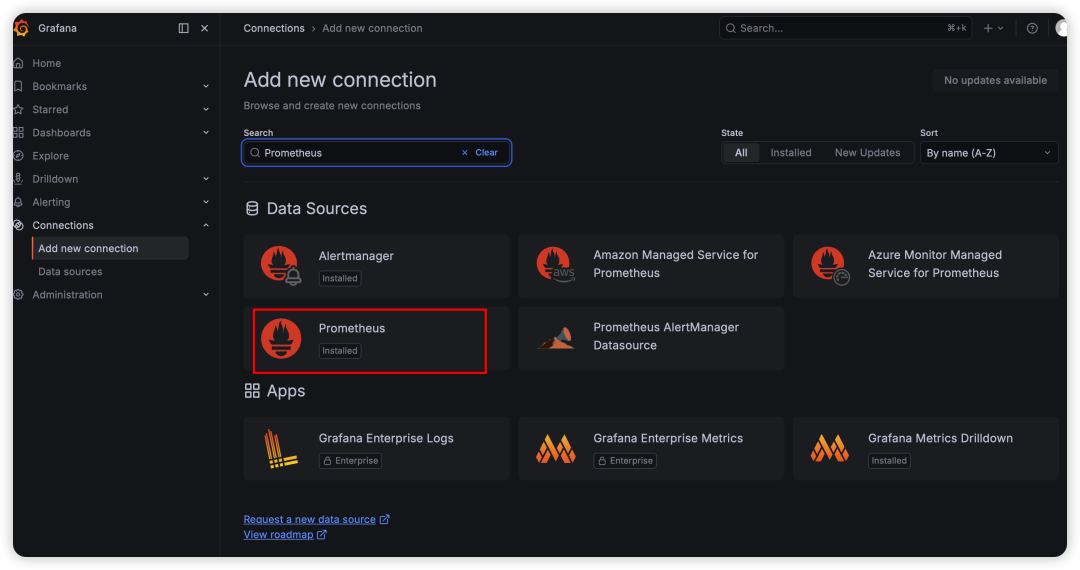
Task: Click the No updates available button
Action: click(995, 81)
